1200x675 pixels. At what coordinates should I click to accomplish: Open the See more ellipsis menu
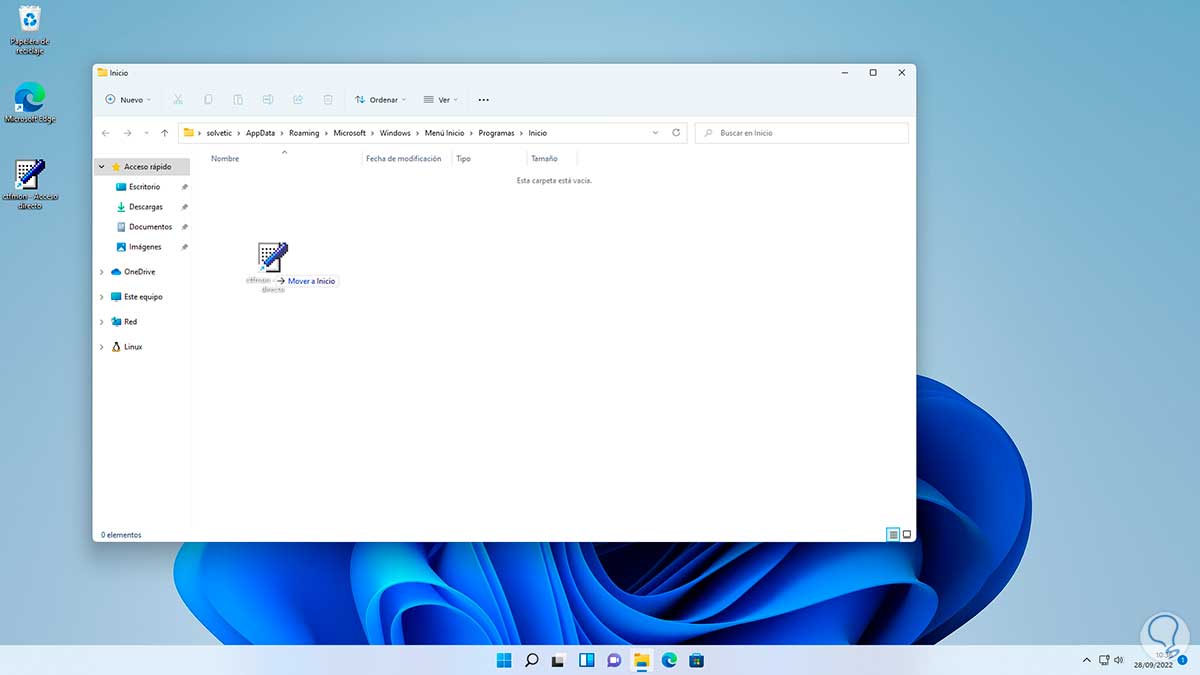484,100
